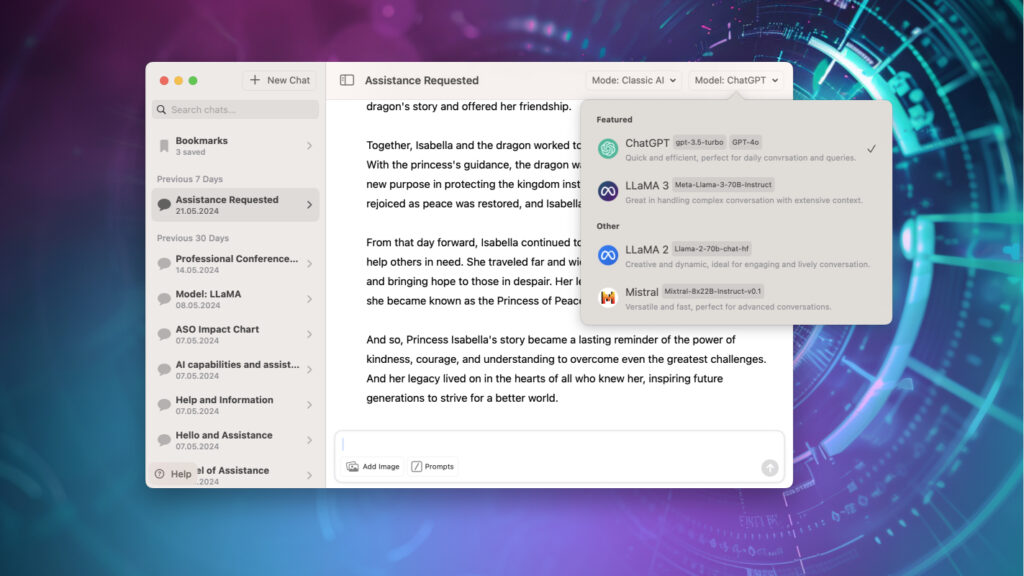Click the Help question mark icon
Viewport: 1024px width, 576px height.
[159, 474]
